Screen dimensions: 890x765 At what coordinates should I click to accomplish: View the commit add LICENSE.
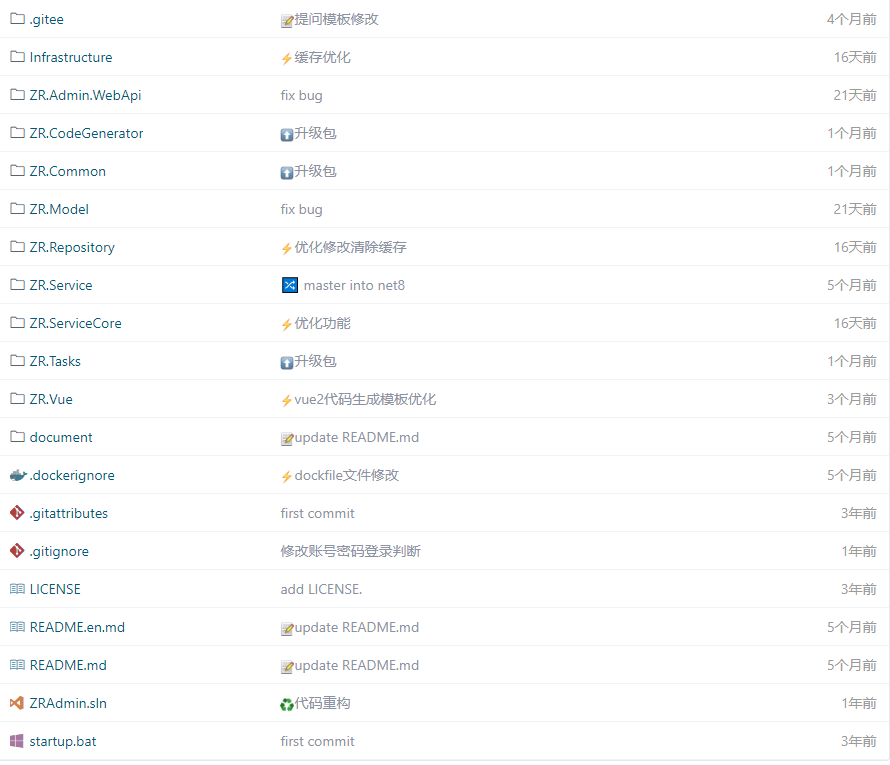(x=321, y=590)
